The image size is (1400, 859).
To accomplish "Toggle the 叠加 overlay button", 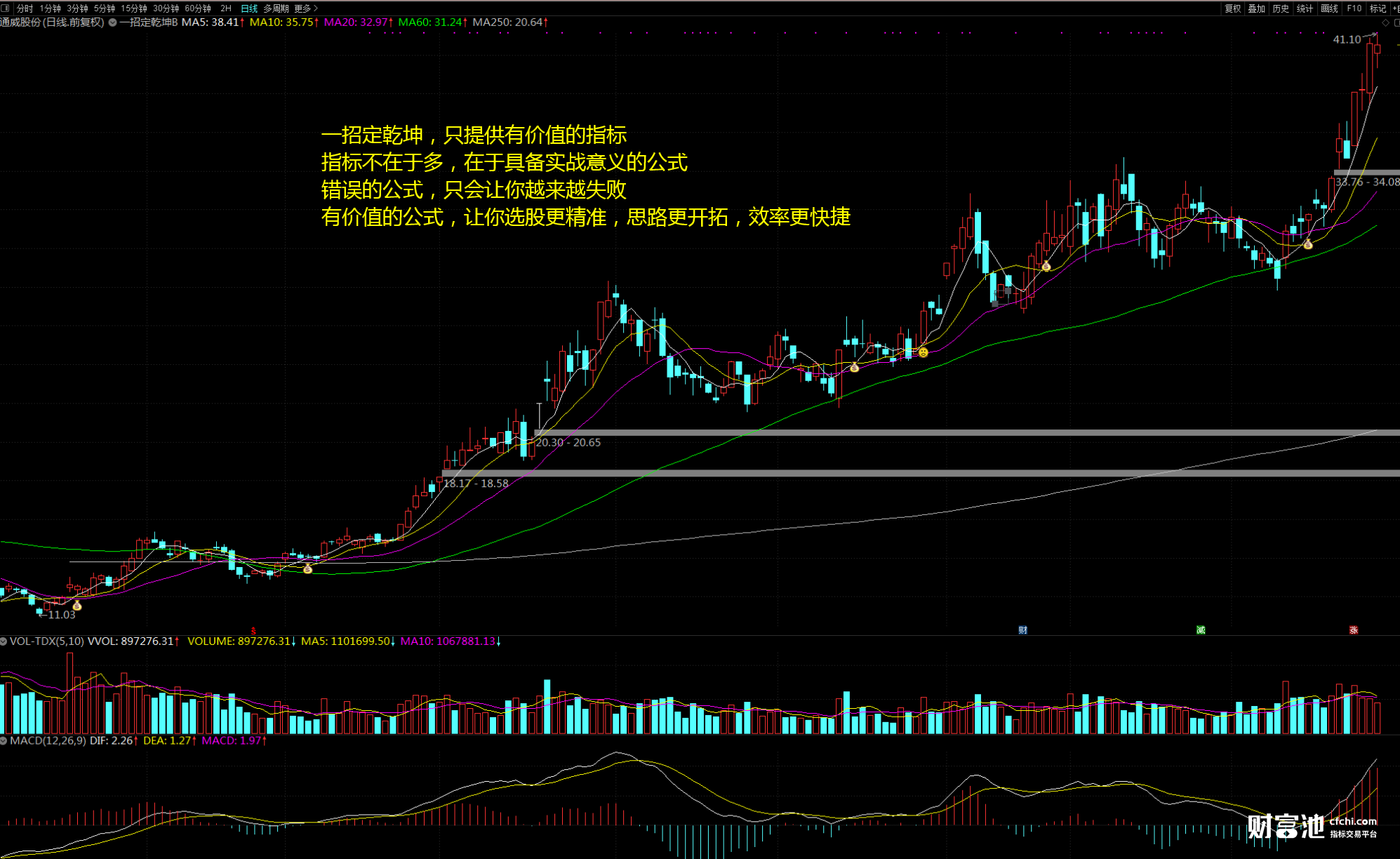I will 1256,8.
